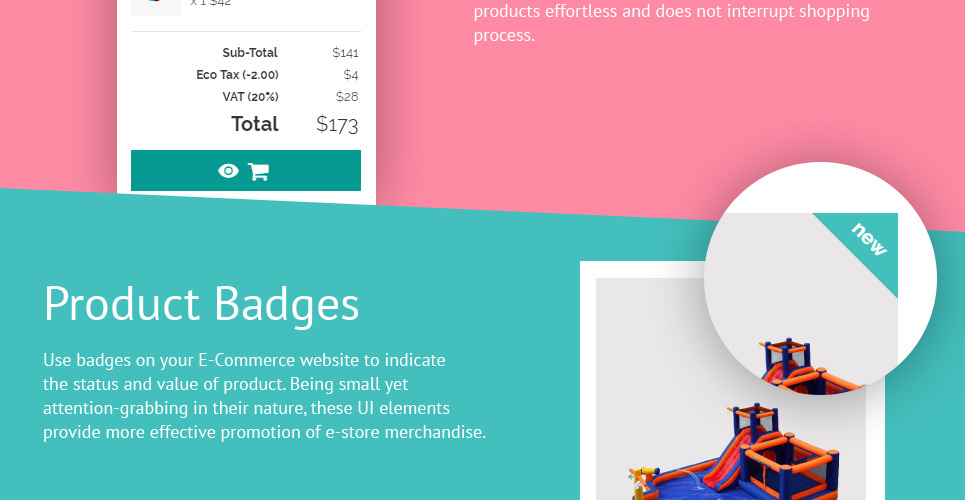Click the Sub-Total label
The image size is (965, 500).
coord(250,52)
